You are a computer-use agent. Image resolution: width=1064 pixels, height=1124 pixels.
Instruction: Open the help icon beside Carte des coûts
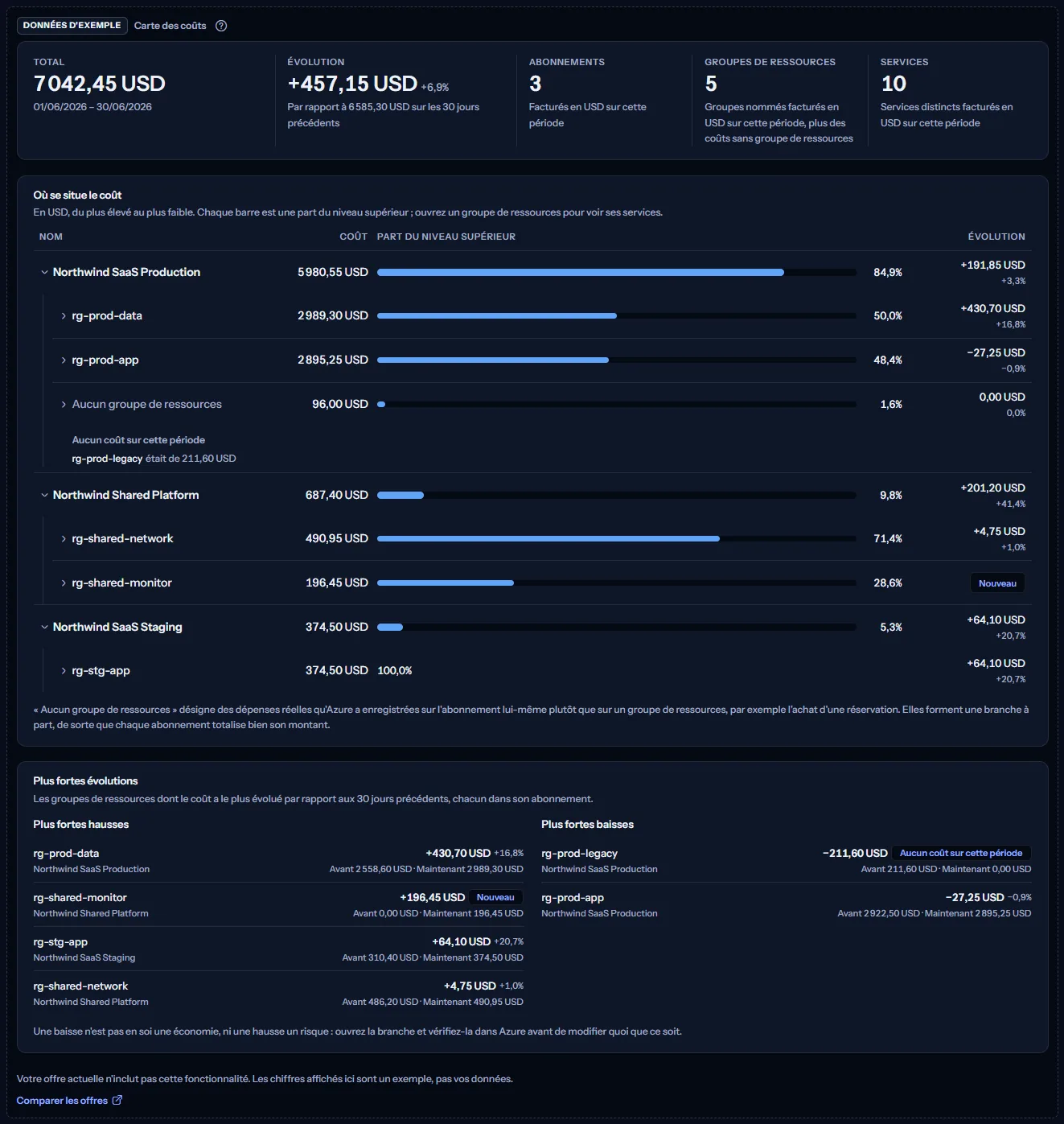coord(221,26)
